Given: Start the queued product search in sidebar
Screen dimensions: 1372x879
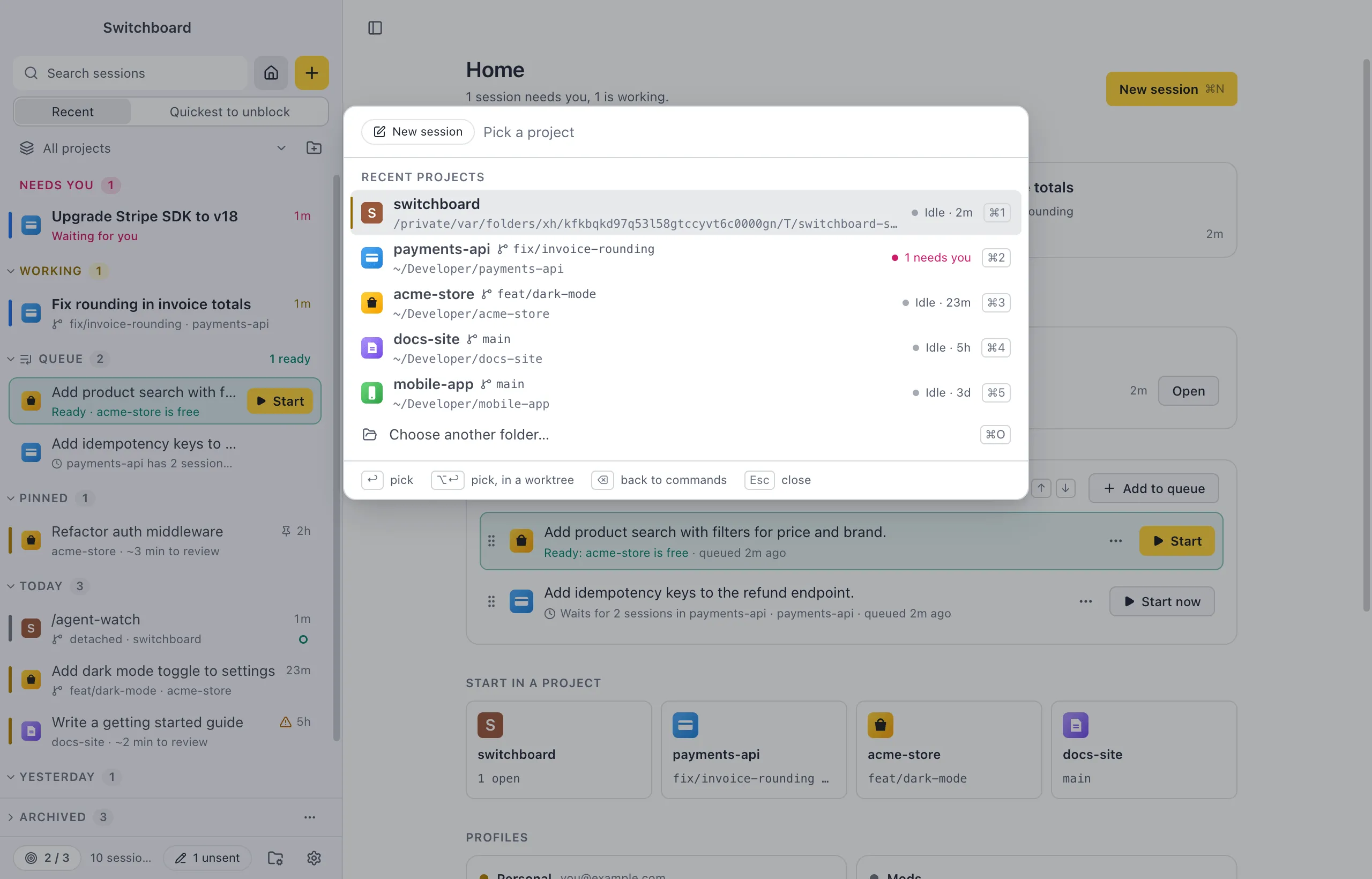Looking at the screenshot, I should coord(280,401).
